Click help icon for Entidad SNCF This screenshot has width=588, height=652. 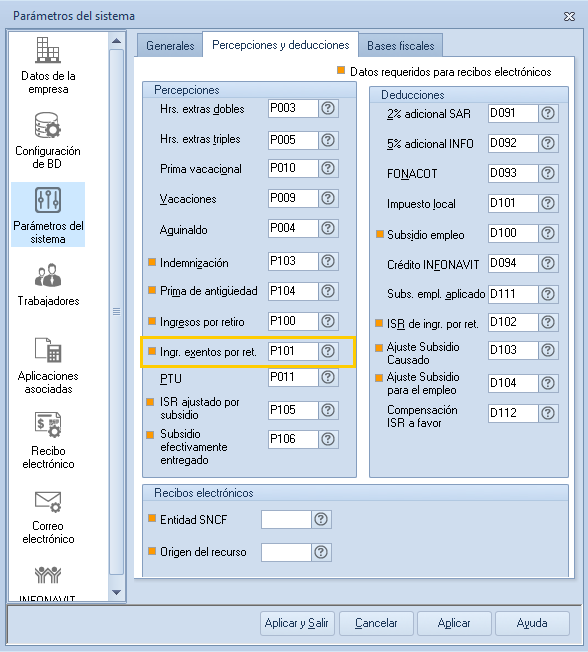321,519
